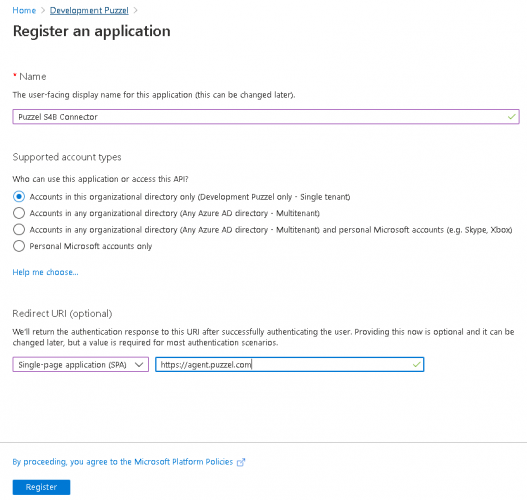
Task: Click the breadcrumb chevron after Development Puzzel
Action: pyautogui.click(x=135, y=10)
